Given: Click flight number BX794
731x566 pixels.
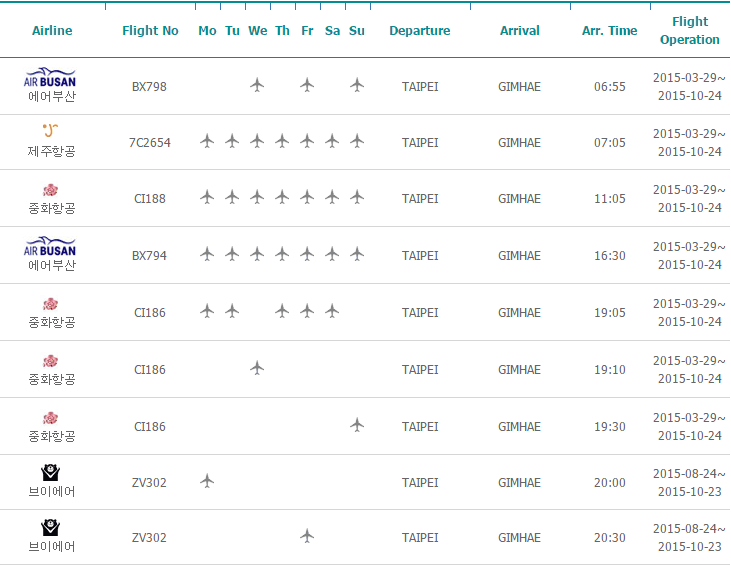Looking at the screenshot, I should click(150, 256).
